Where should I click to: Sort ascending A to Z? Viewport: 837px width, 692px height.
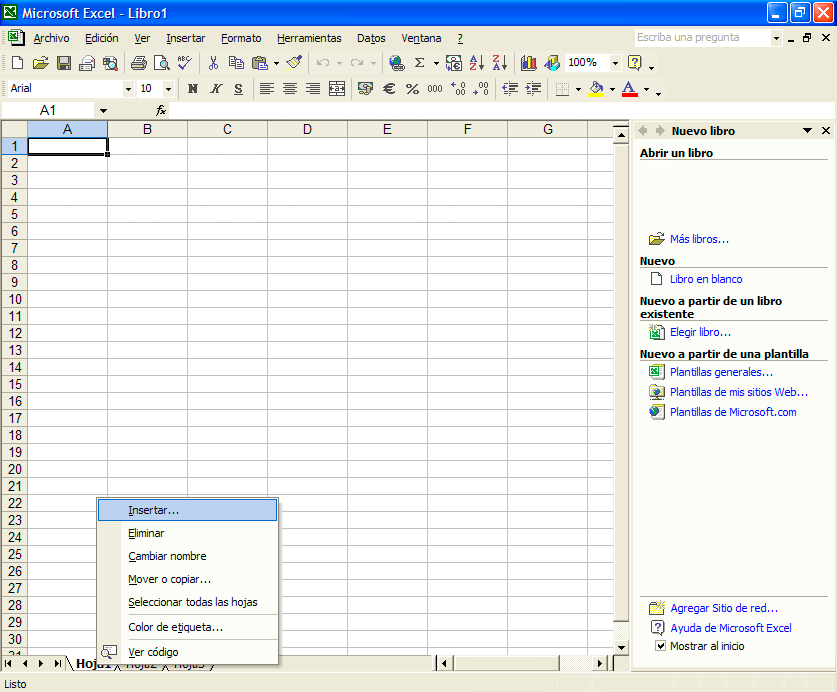(x=476, y=63)
